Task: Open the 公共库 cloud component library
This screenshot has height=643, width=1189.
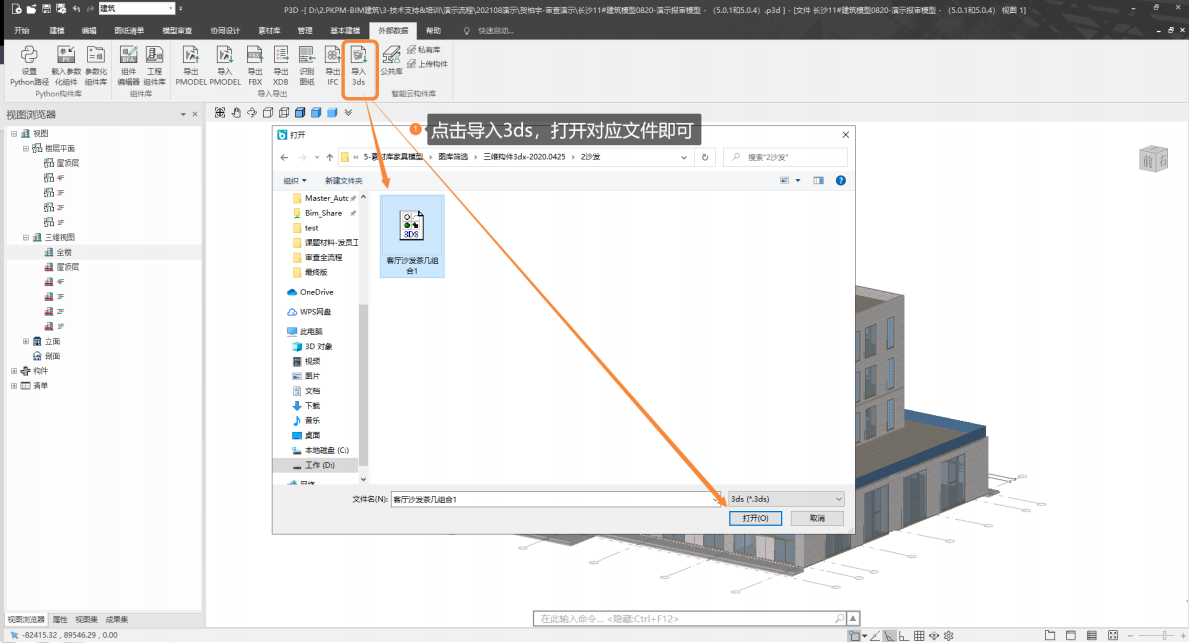Action: [x=391, y=61]
